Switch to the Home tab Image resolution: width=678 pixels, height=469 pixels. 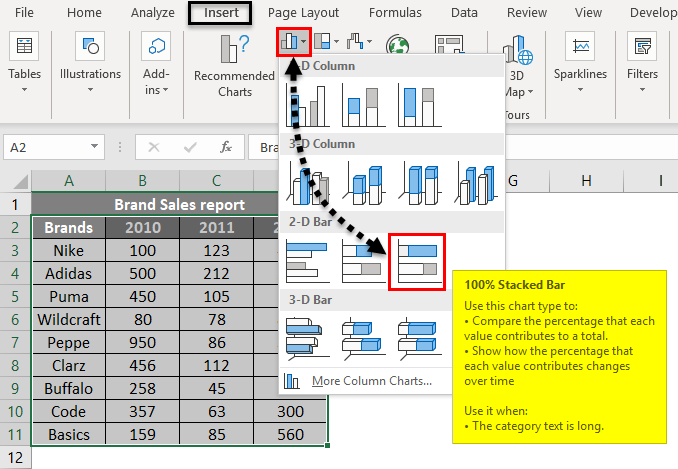click(84, 13)
